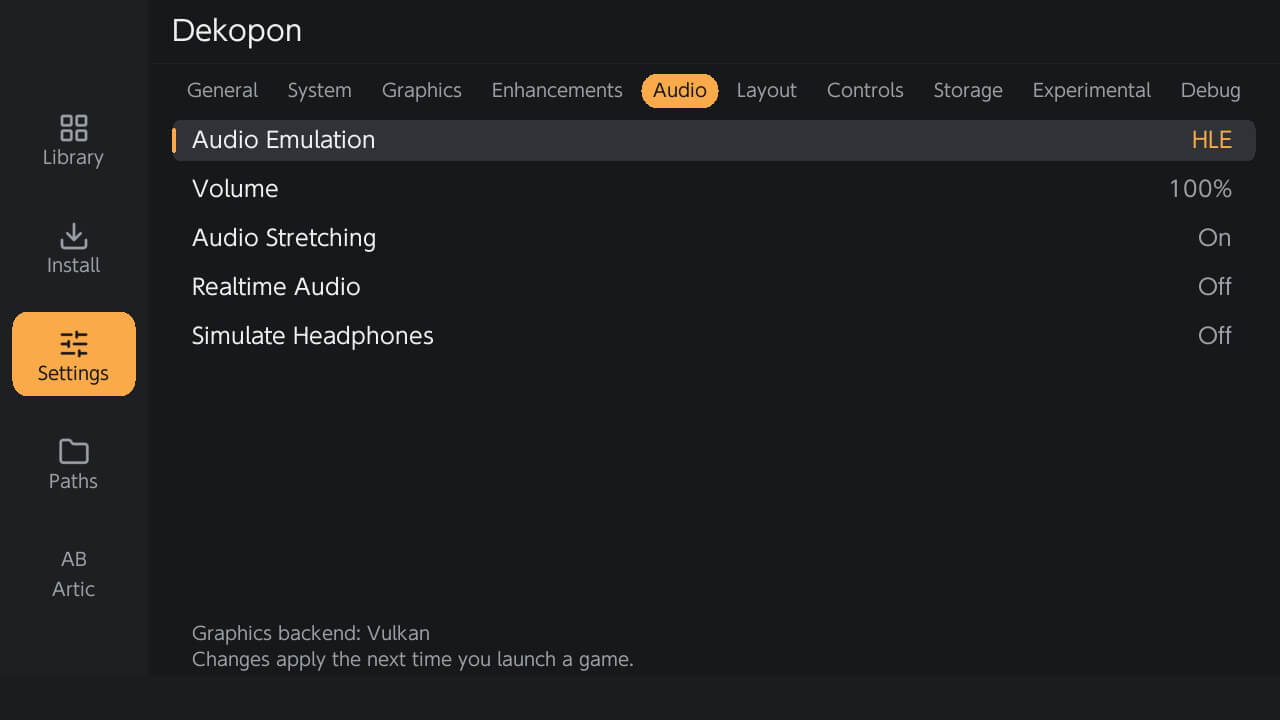This screenshot has height=720, width=1280.
Task: Open the Paths folder icon
Action: [x=74, y=451]
